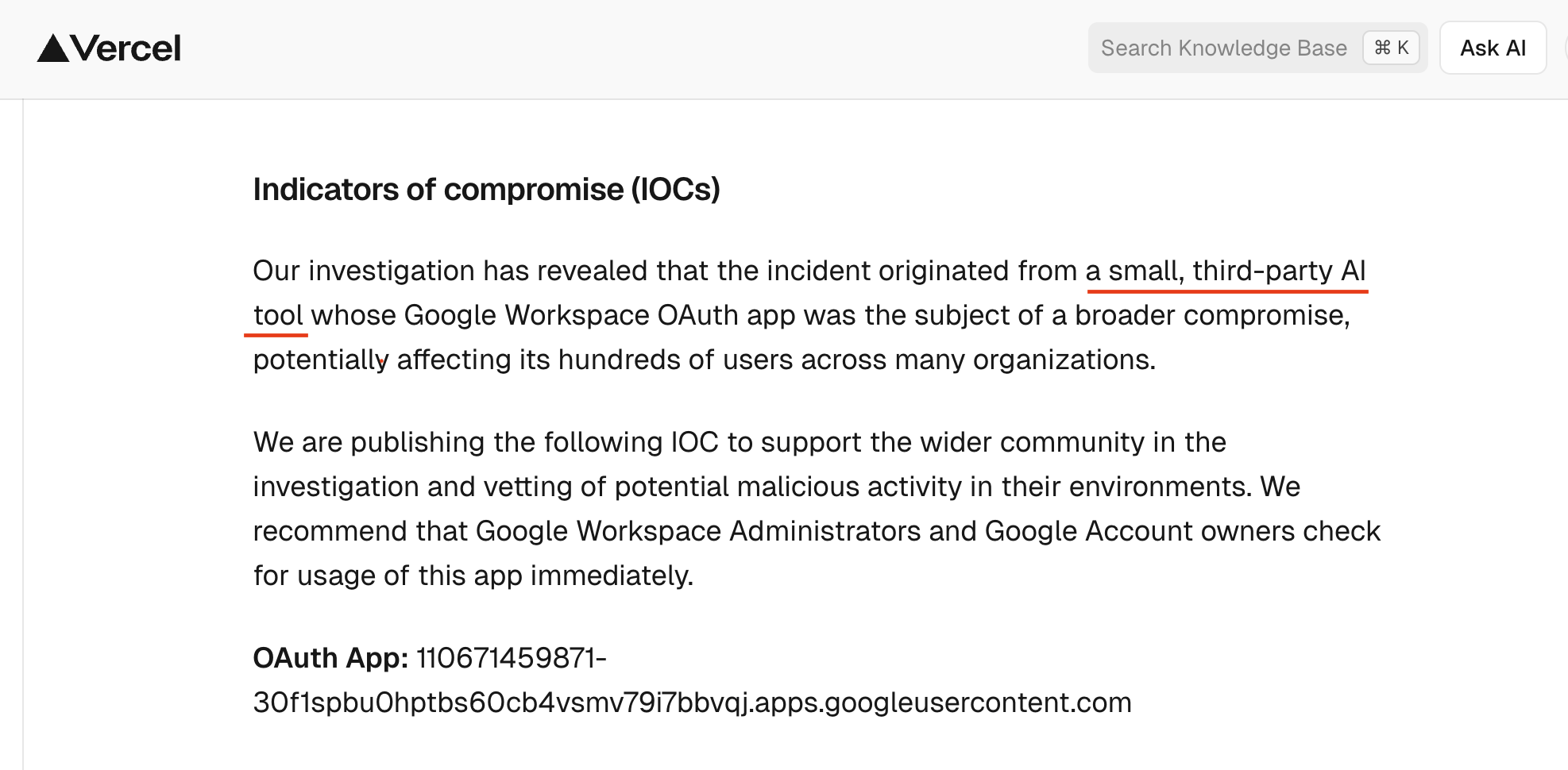Image resolution: width=1568 pixels, height=770 pixels.
Task: Click the "Indicators of compromise (IOCs)" heading
Action: click(486, 190)
